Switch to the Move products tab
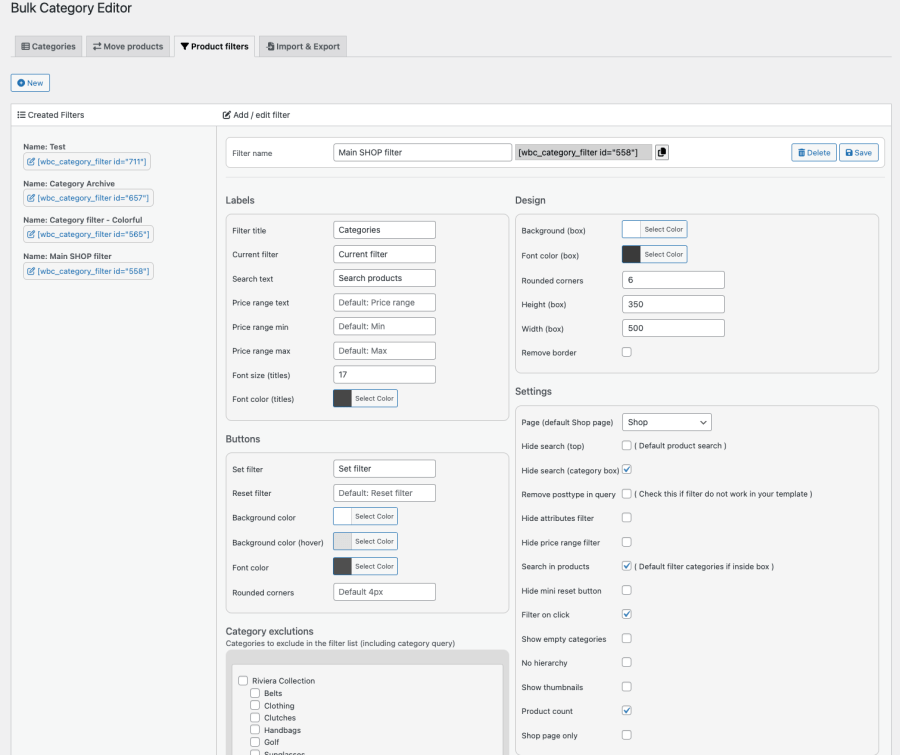Viewport: 900px width, 755px height. click(x=127, y=45)
